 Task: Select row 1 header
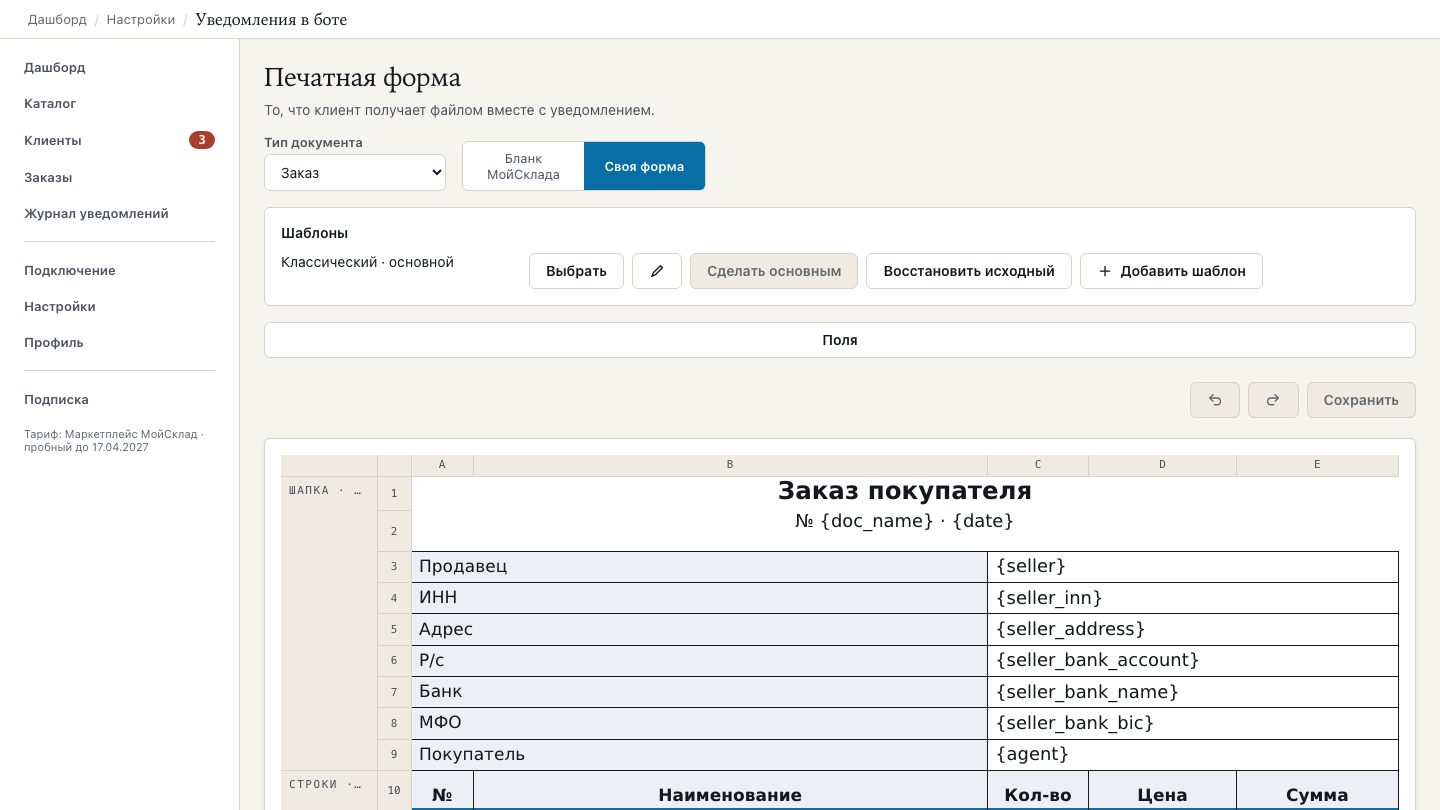[x=394, y=494]
